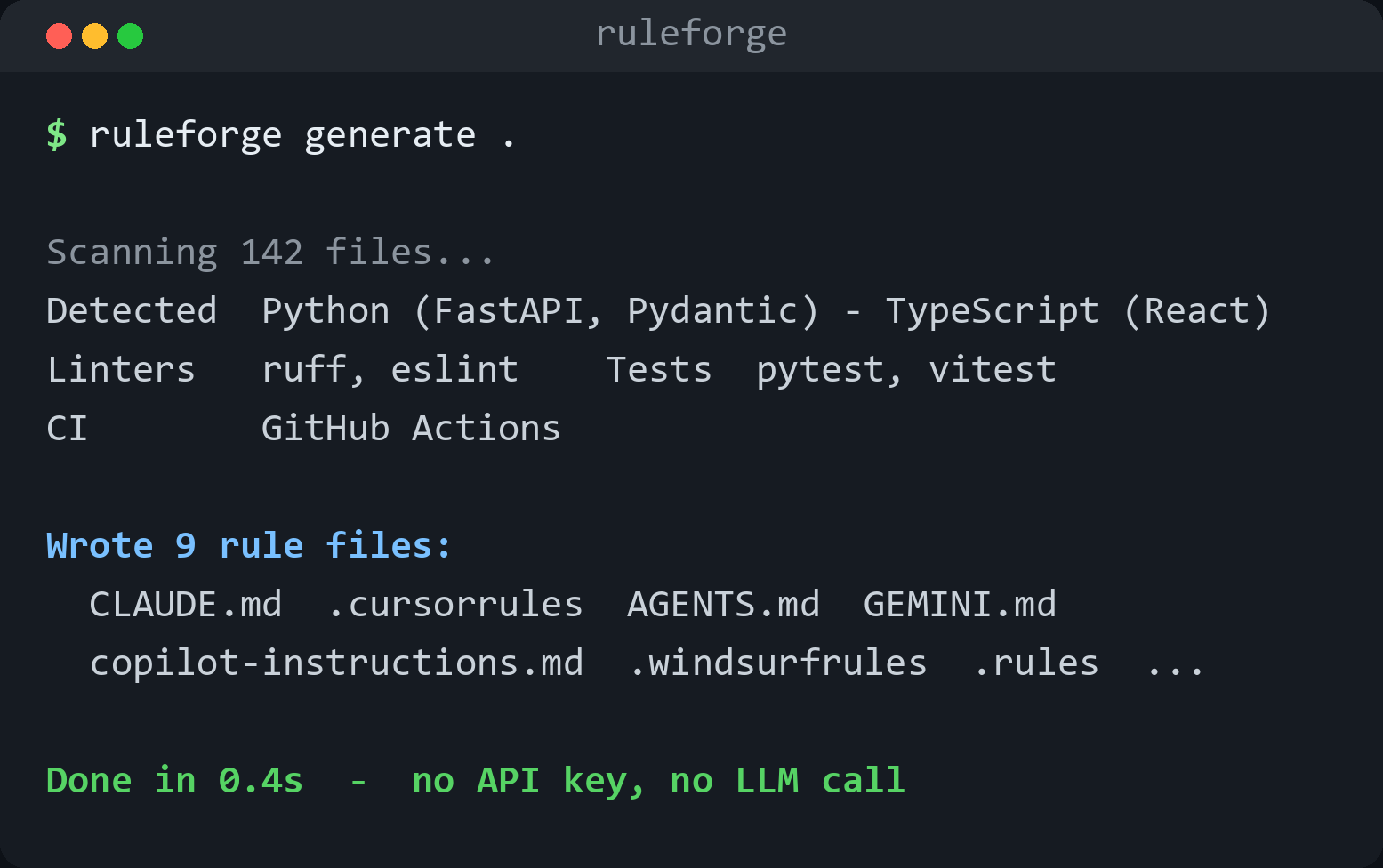The width and height of the screenshot is (1383, 868).
Task: Close the ruleforge terminal window (red button)
Action: tap(59, 36)
